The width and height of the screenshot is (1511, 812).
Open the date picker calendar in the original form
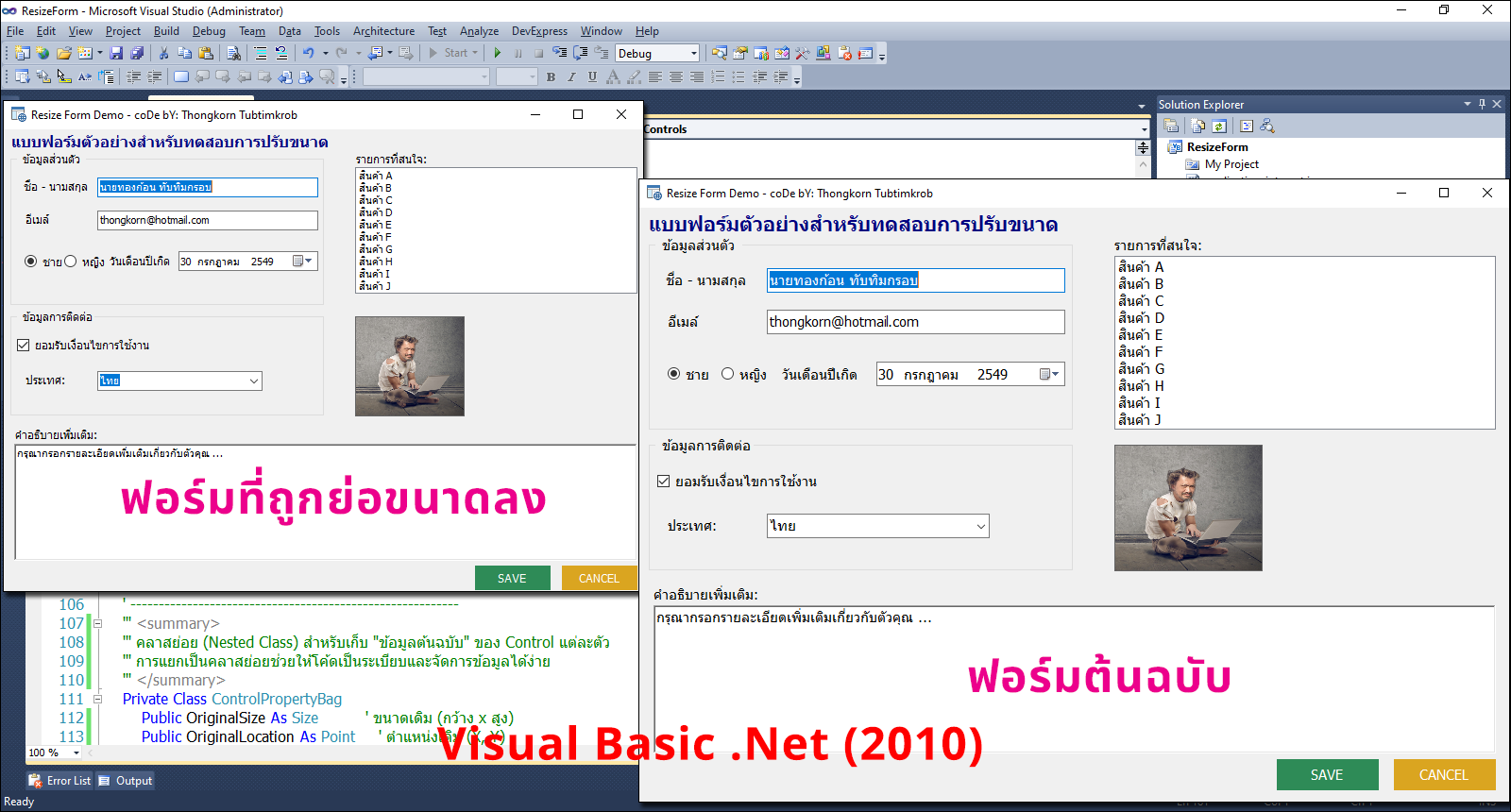[1050, 375]
